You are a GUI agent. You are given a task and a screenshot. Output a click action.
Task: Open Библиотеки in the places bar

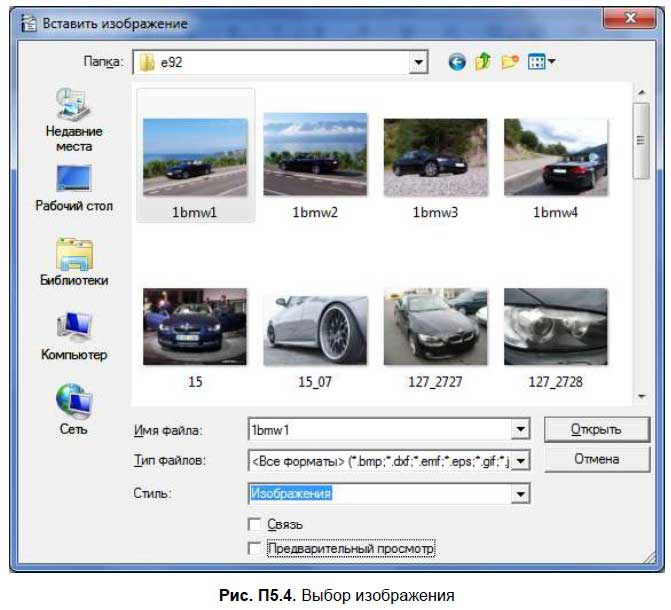(x=74, y=262)
